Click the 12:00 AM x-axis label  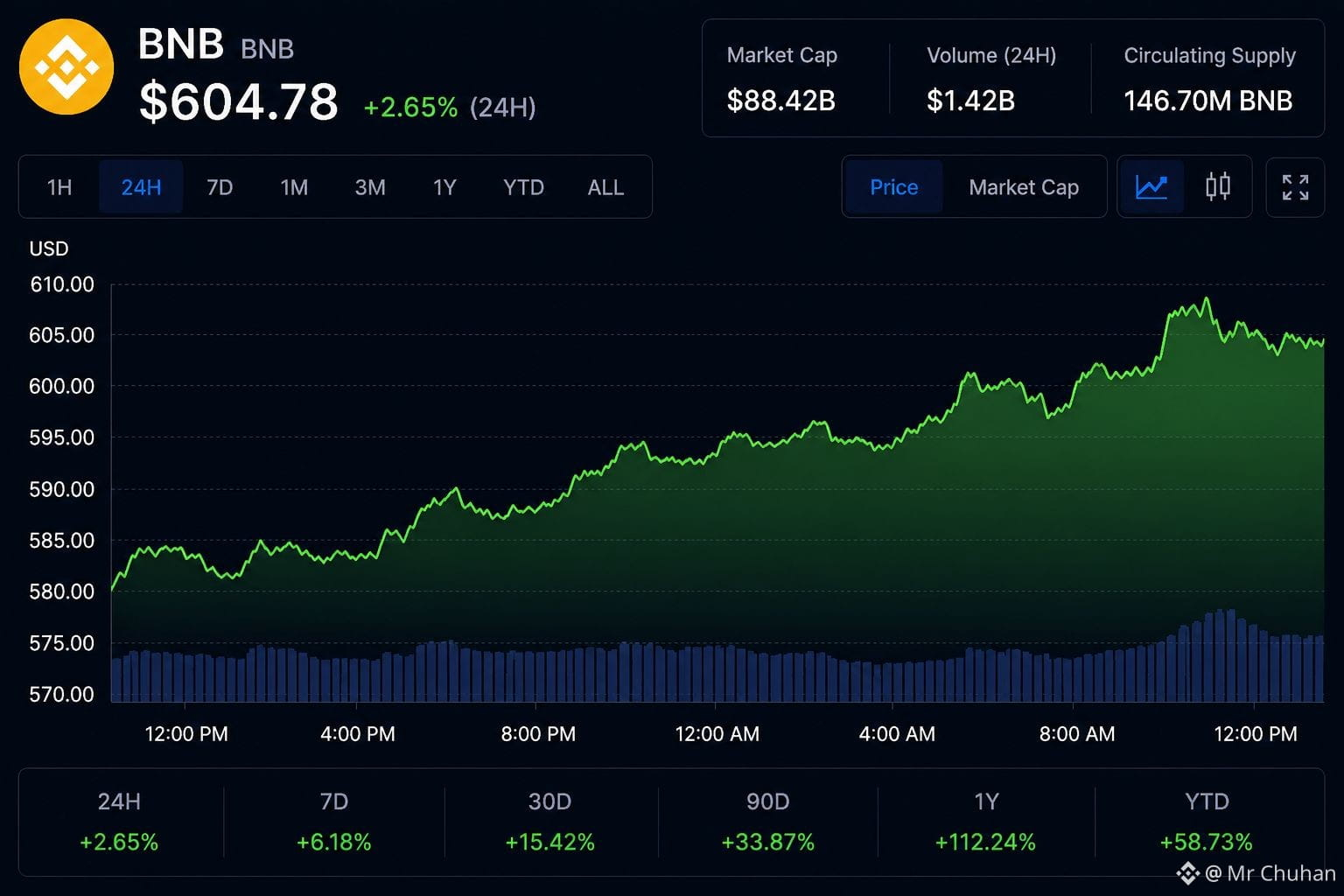tap(717, 734)
